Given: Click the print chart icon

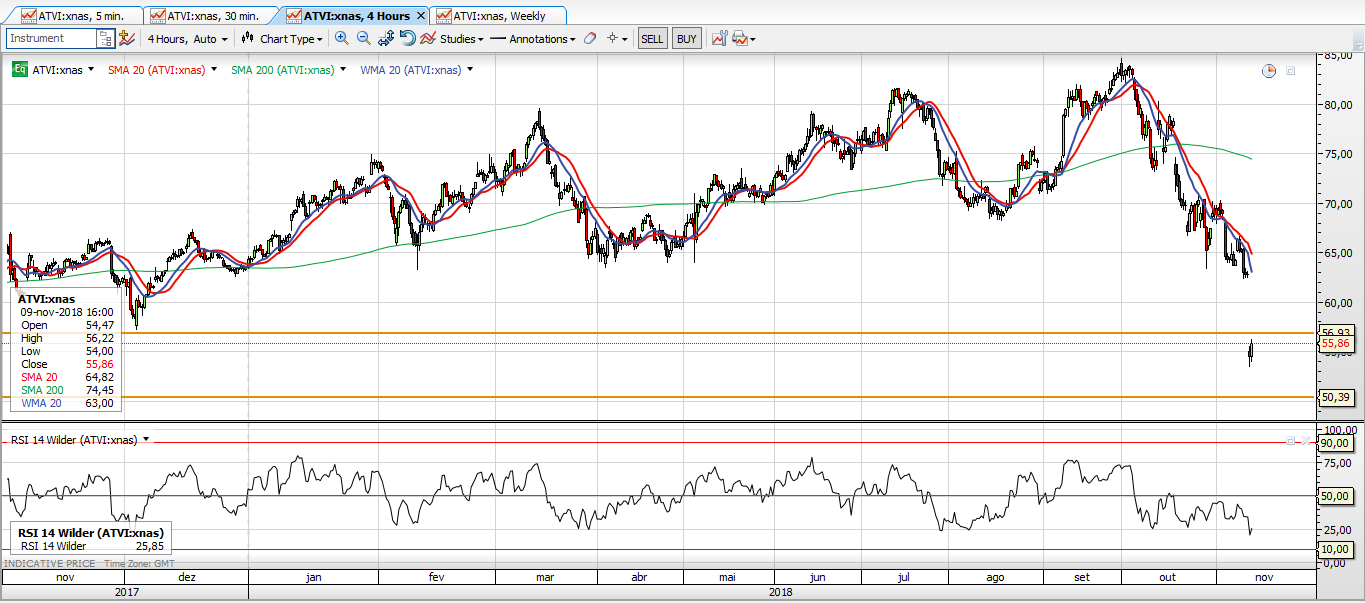Looking at the screenshot, I should (739, 38).
